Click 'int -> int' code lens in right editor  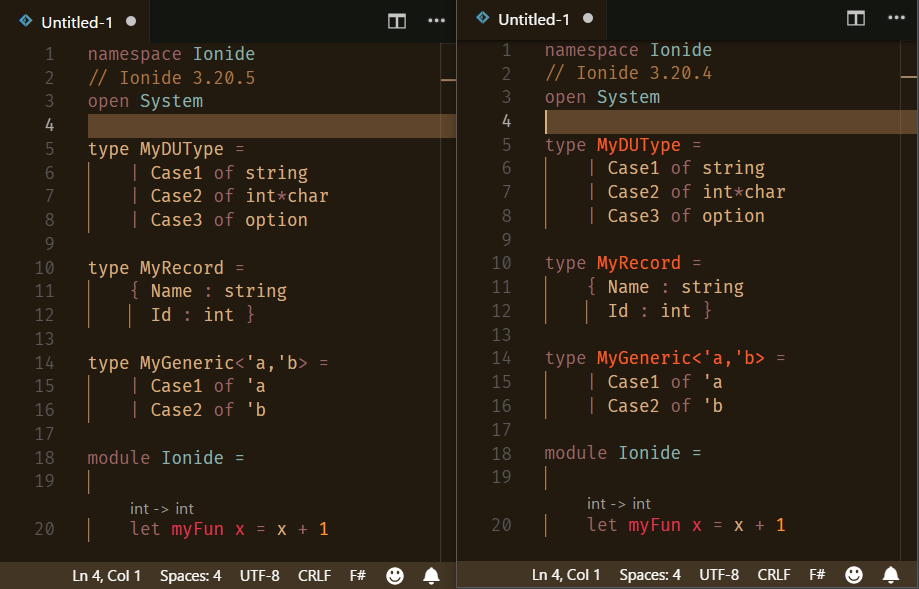click(619, 503)
